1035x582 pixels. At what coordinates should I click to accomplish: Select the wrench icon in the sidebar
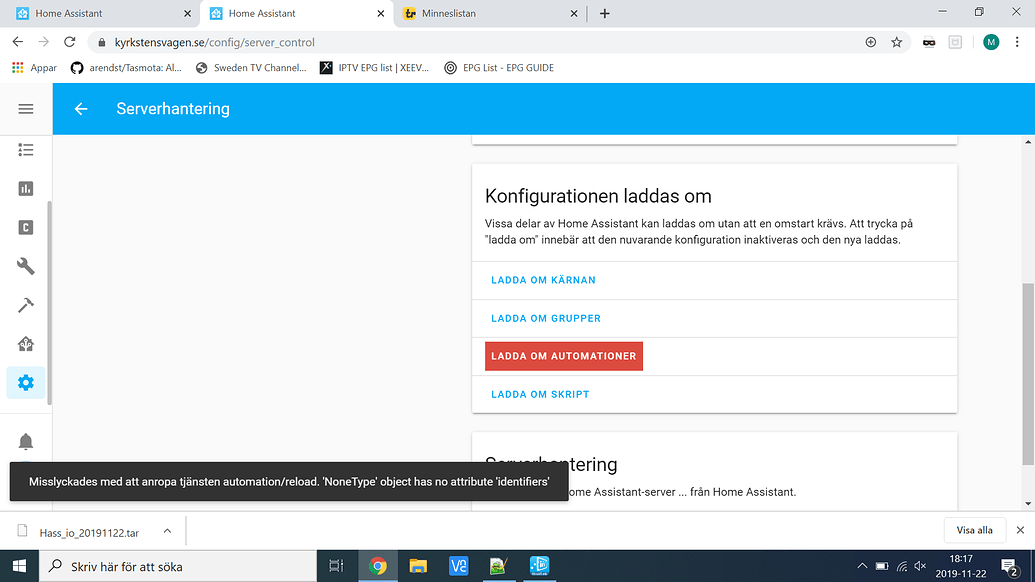pyautogui.click(x=26, y=266)
